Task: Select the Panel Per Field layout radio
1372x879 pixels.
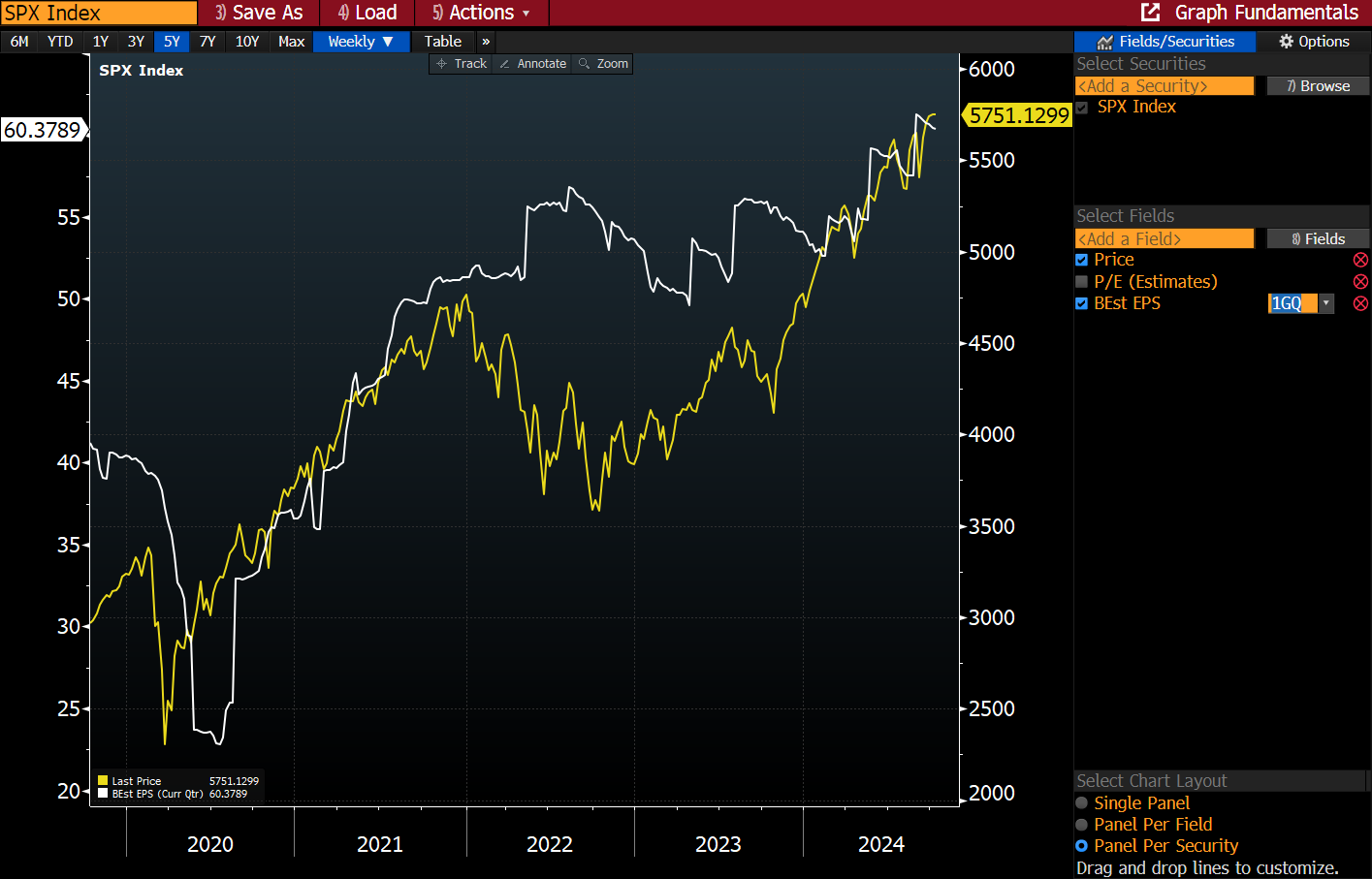Action: (x=1083, y=824)
